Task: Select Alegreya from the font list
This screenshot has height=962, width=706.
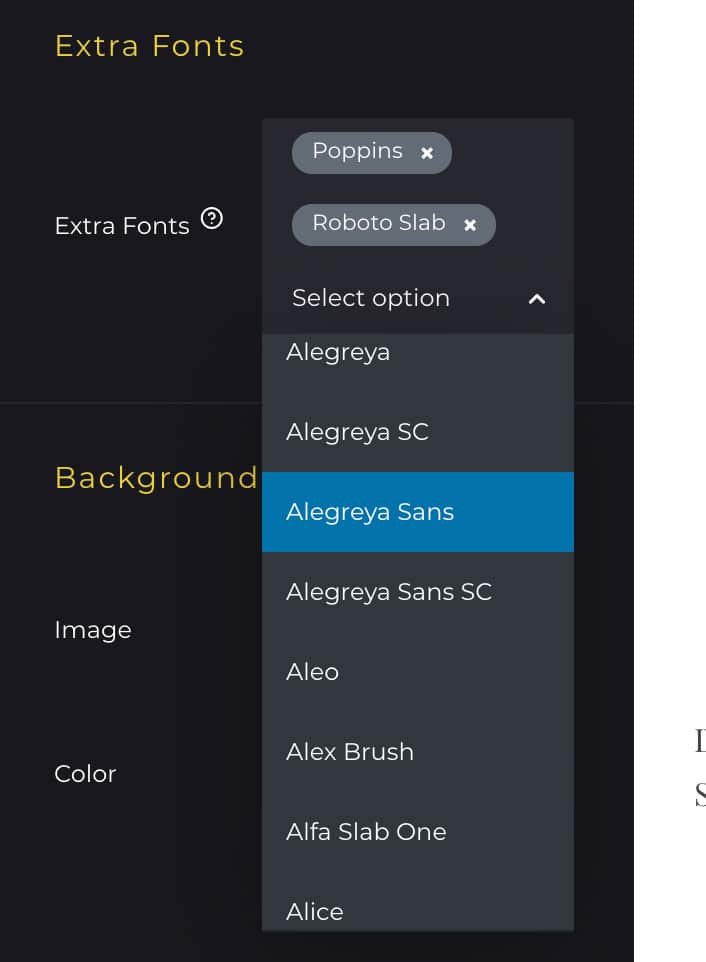Action: coord(338,353)
